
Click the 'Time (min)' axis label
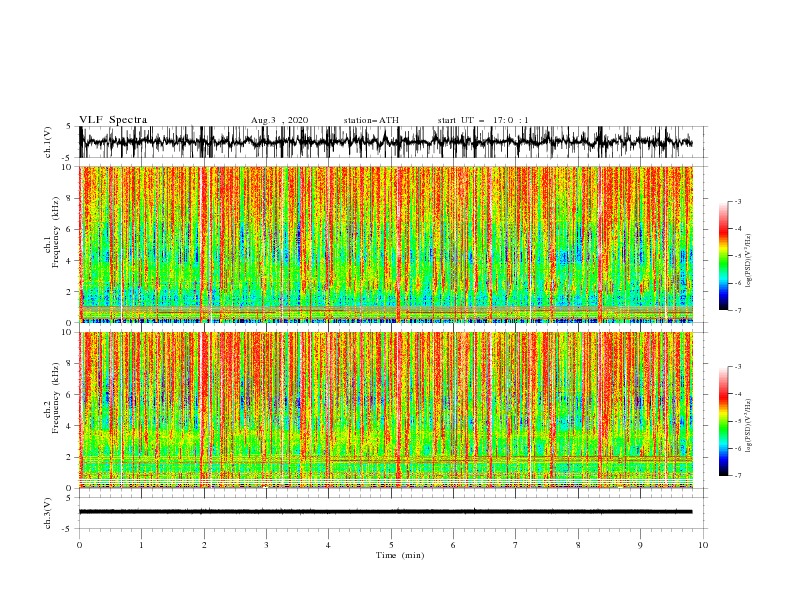400,555
